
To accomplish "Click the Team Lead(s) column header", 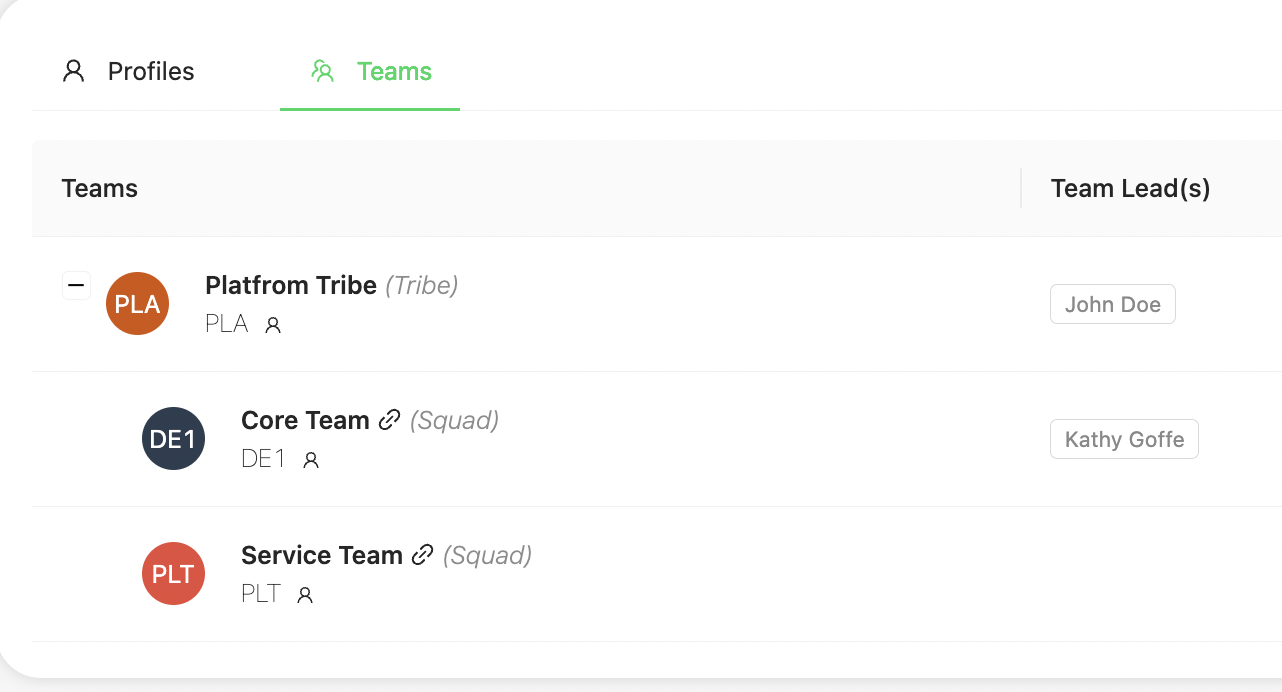I will (1130, 189).
